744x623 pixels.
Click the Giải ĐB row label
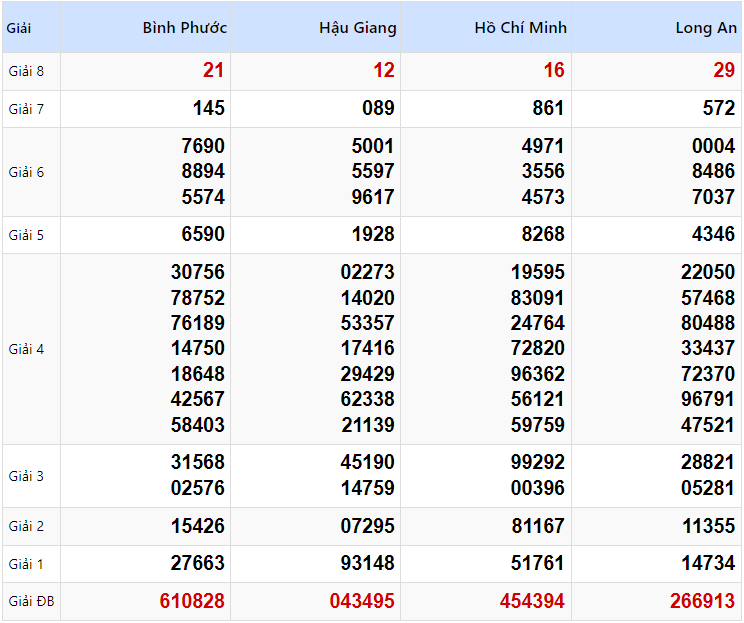point(30,602)
